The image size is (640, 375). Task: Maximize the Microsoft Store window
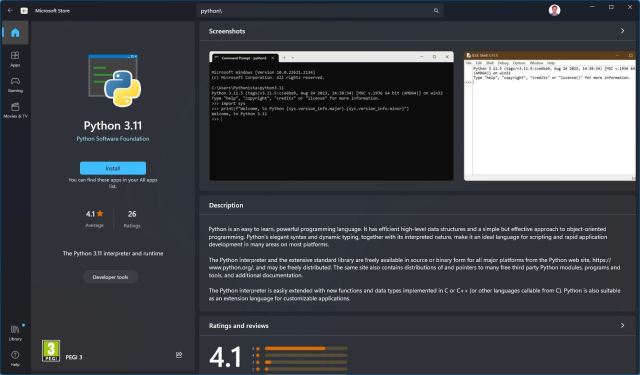click(x=611, y=7)
